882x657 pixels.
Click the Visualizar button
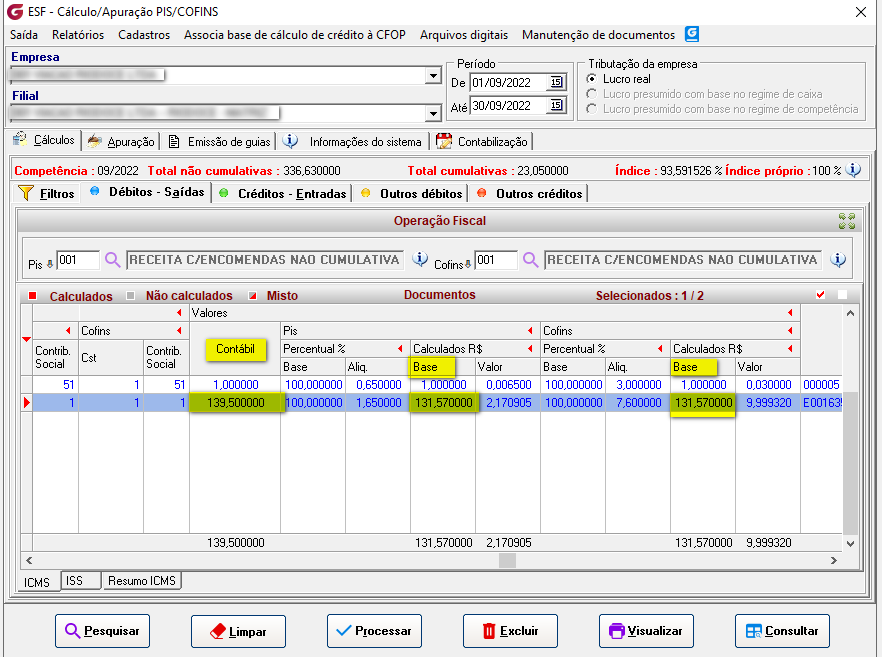[646, 631]
